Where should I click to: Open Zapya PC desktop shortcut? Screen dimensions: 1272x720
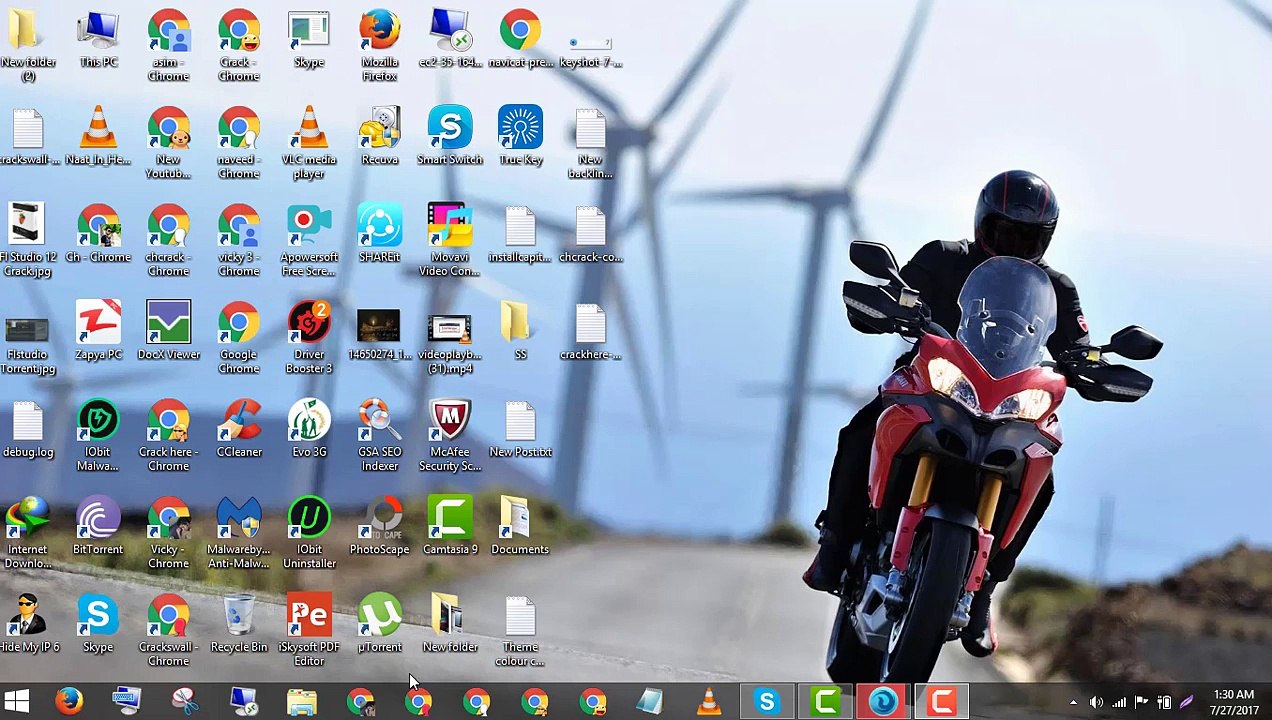tap(98, 330)
